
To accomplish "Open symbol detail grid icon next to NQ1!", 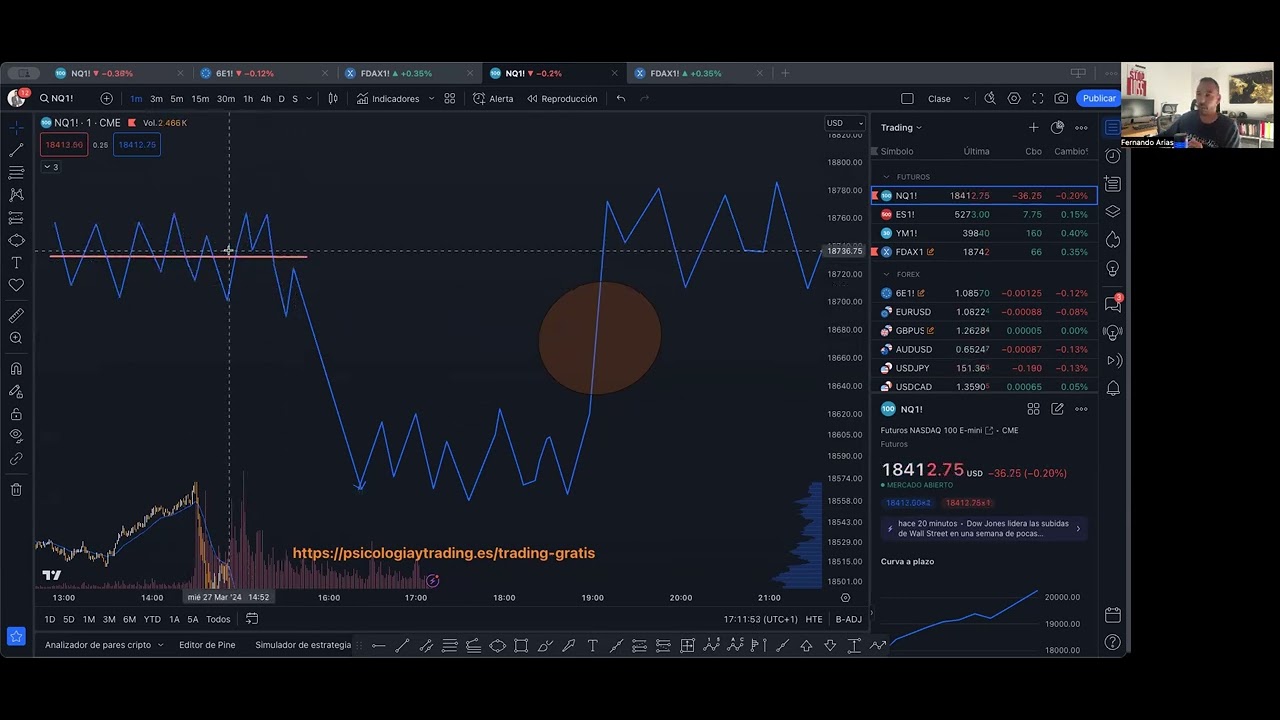I will point(1033,409).
